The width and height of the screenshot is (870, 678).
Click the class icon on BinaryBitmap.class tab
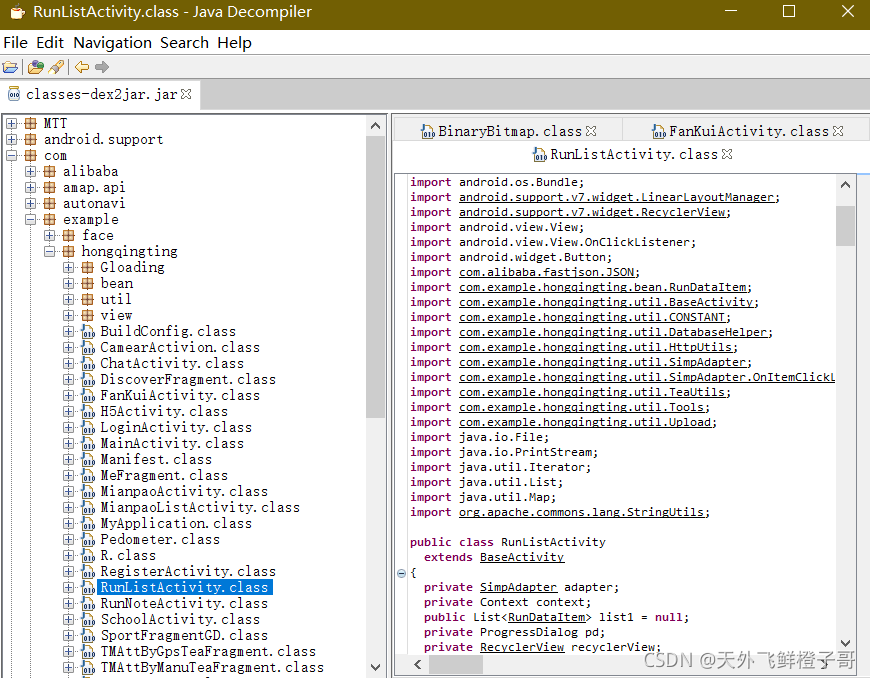[x=428, y=131]
